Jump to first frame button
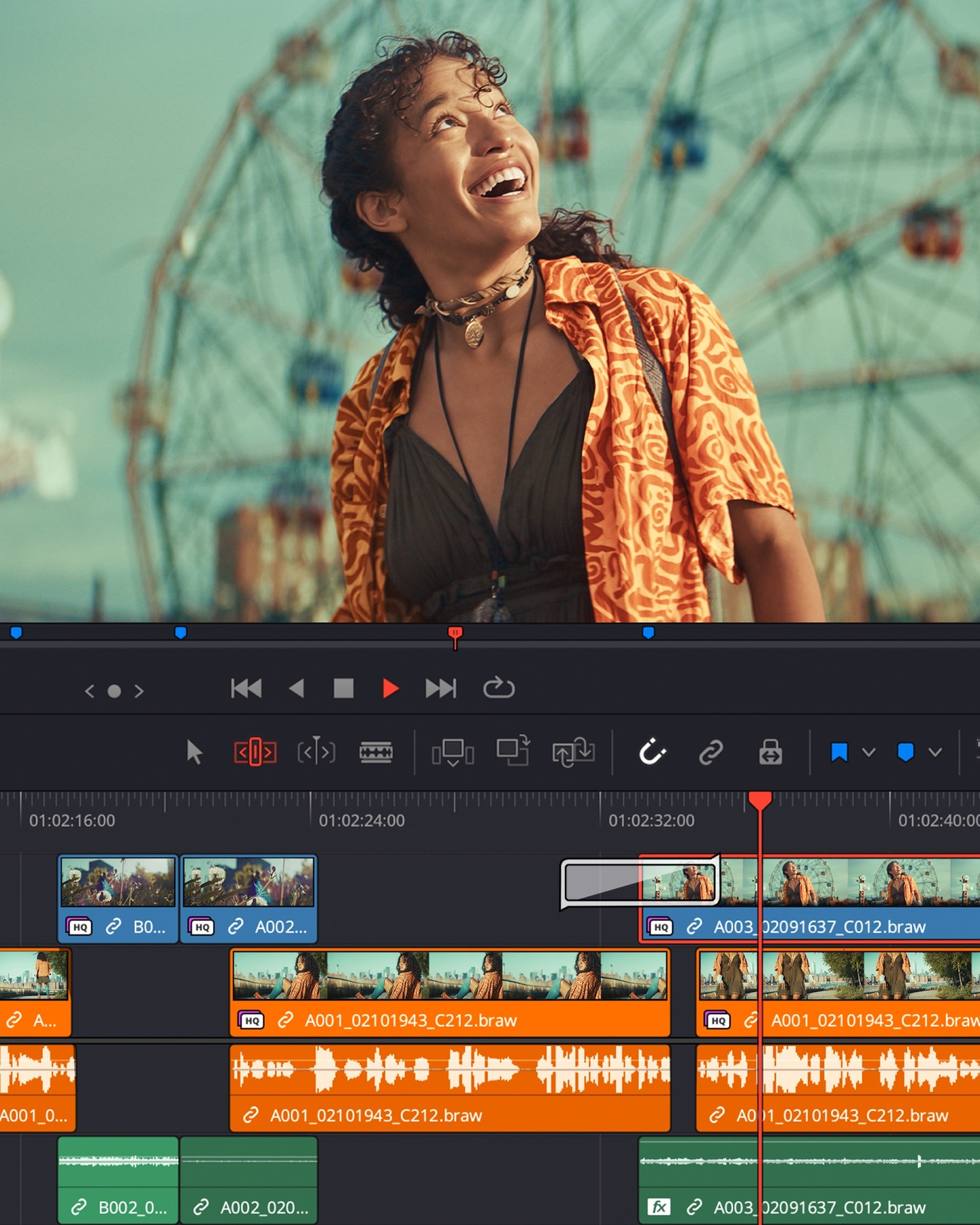The image size is (980, 1225). click(x=246, y=689)
